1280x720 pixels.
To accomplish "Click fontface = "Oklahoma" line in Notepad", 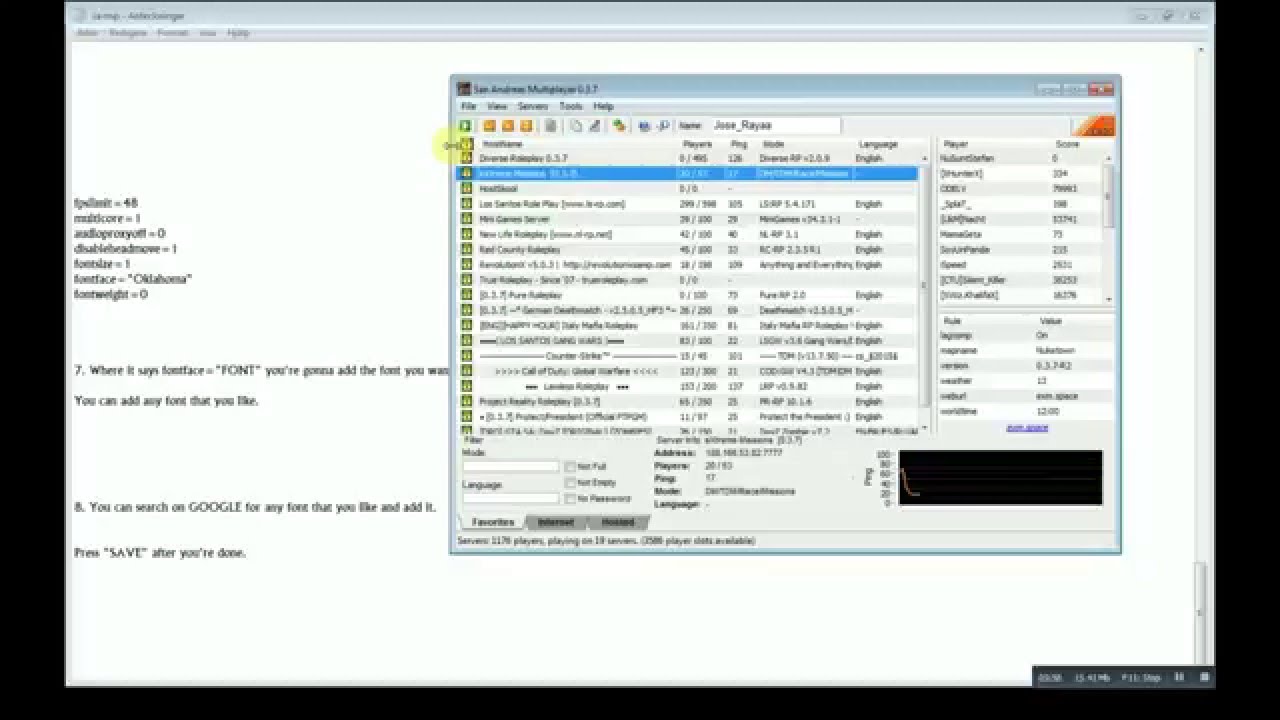I will (x=133, y=279).
